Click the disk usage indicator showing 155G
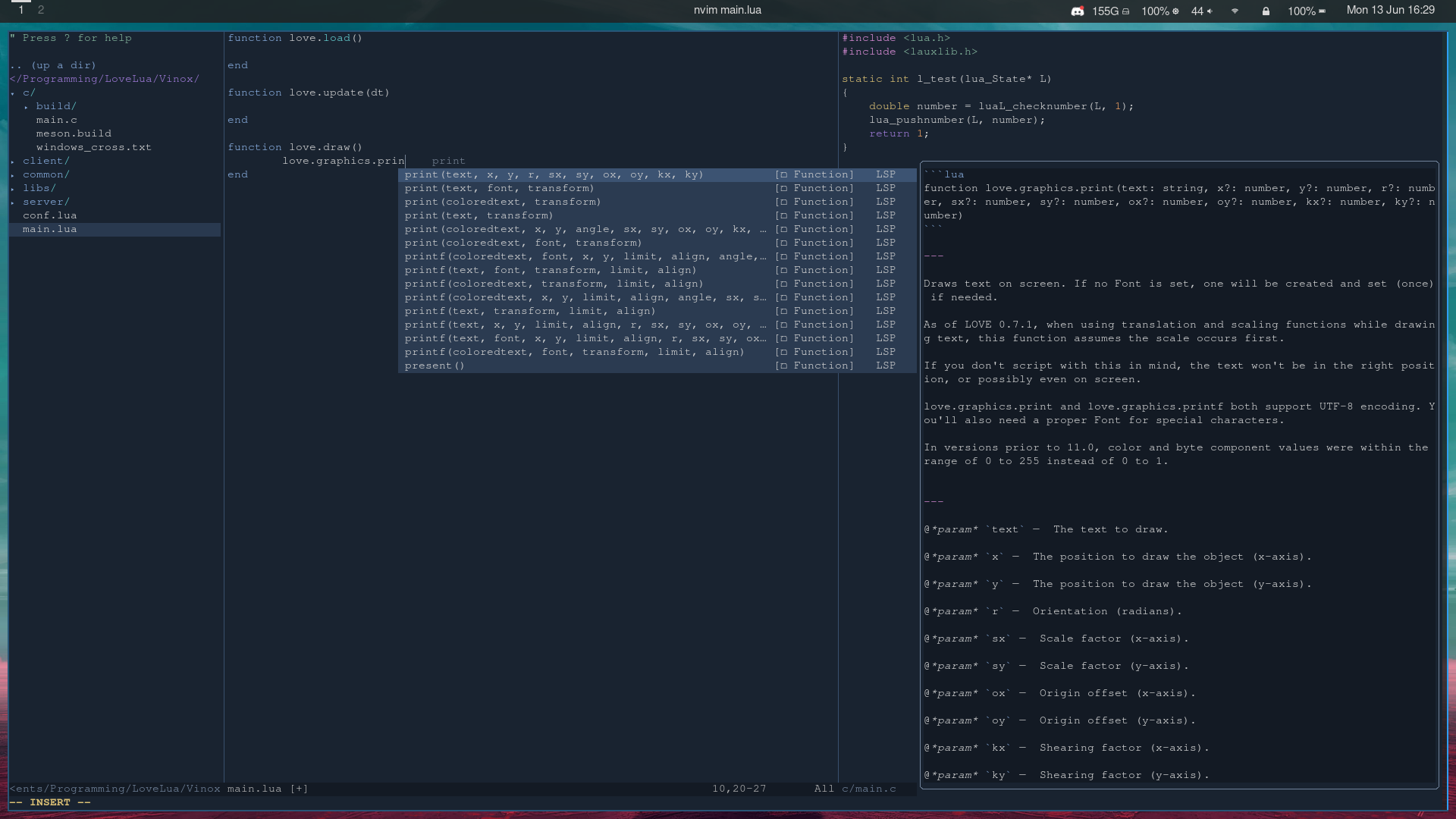The height and width of the screenshot is (819, 1456). [x=1107, y=11]
